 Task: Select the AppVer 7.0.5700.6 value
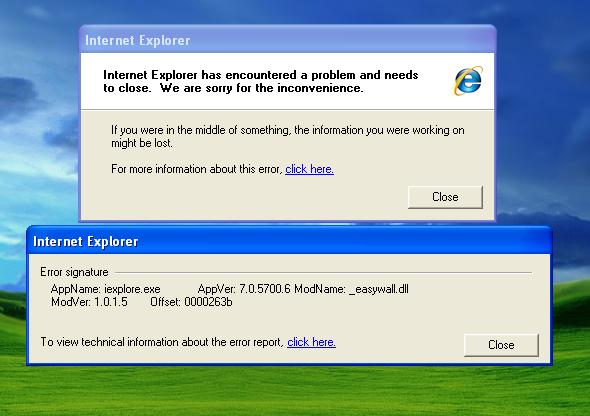click(x=244, y=289)
